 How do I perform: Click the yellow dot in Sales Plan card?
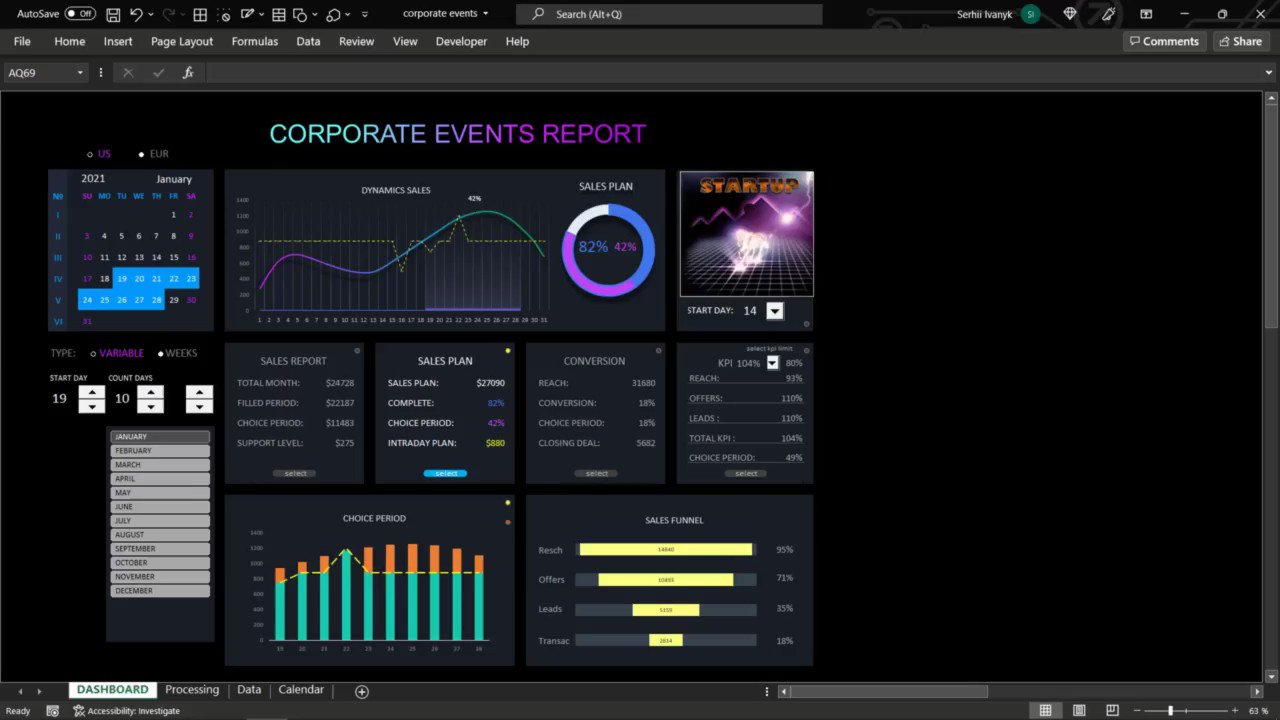(508, 351)
